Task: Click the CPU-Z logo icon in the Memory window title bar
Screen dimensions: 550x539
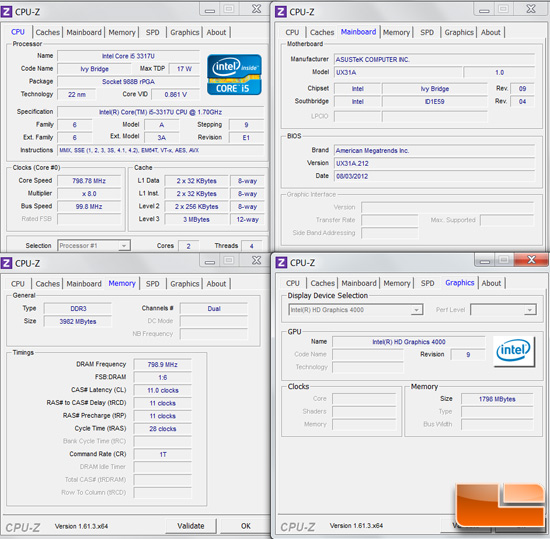Action: (x=6, y=263)
